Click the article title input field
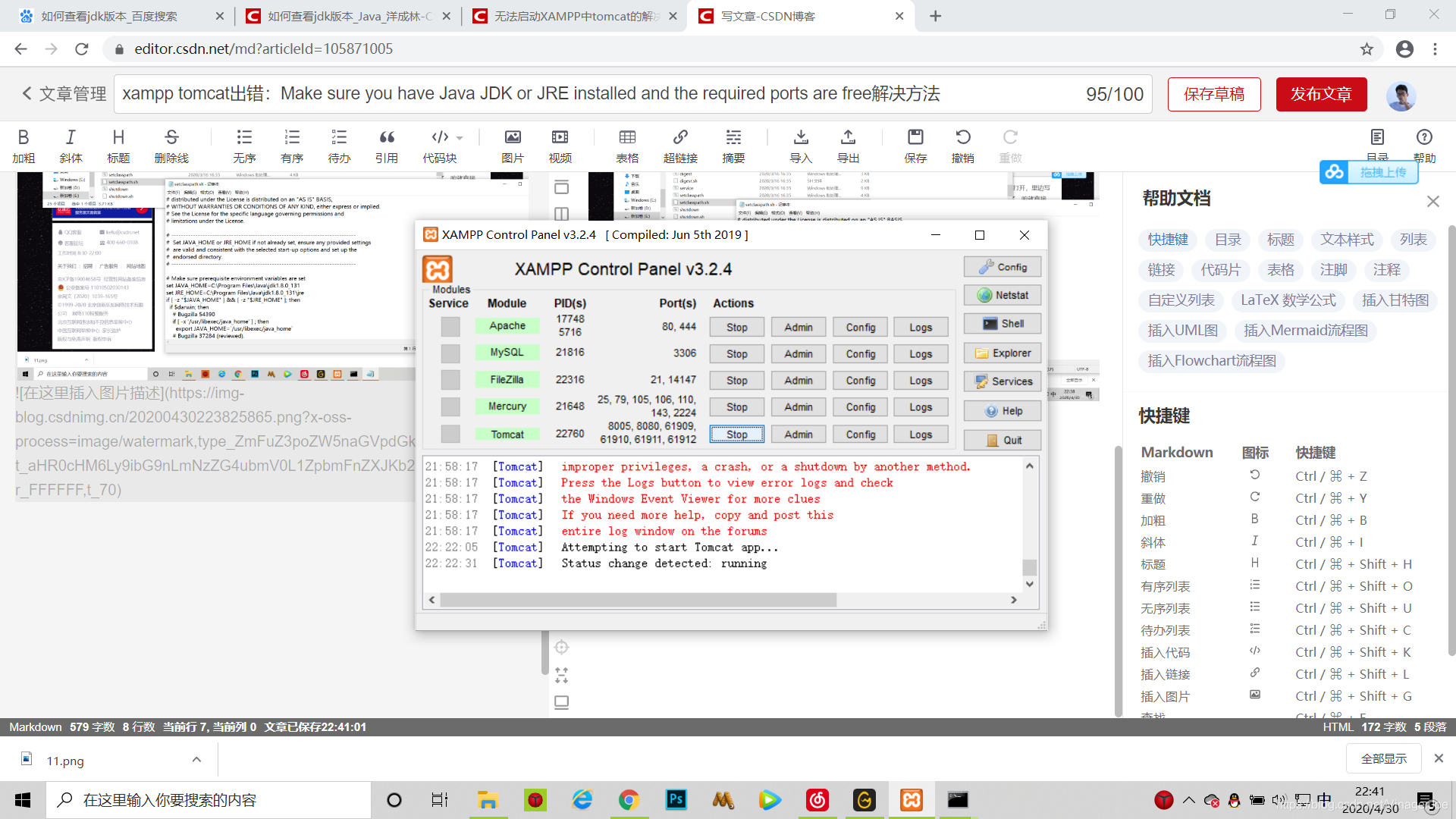The height and width of the screenshot is (819, 1456). pos(632,94)
